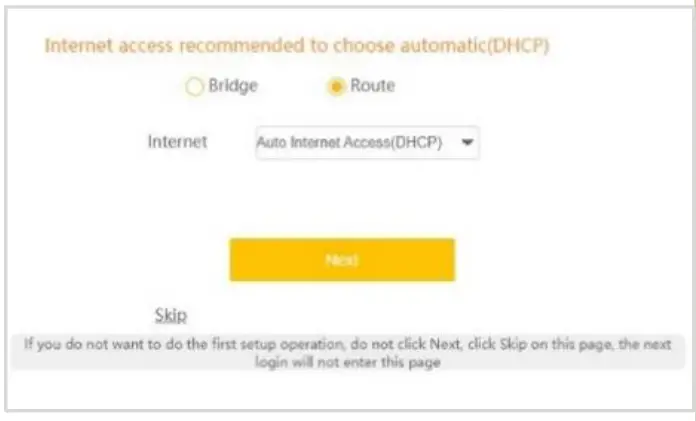Click the filled orange dot beside Route
The image size is (696, 421).
[x=337, y=87]
